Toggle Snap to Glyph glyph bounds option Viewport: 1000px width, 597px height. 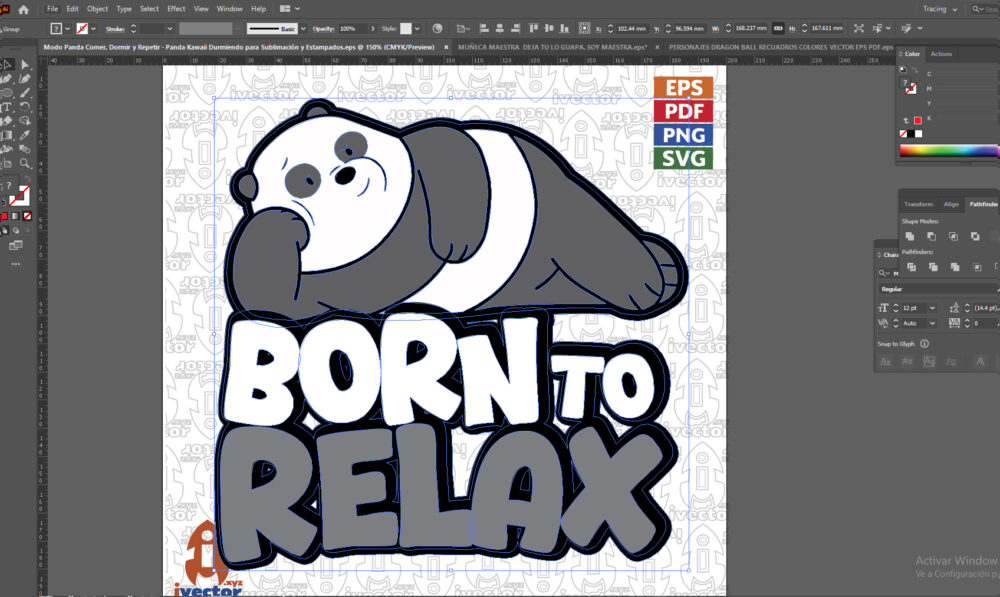(x=929, y=362)
